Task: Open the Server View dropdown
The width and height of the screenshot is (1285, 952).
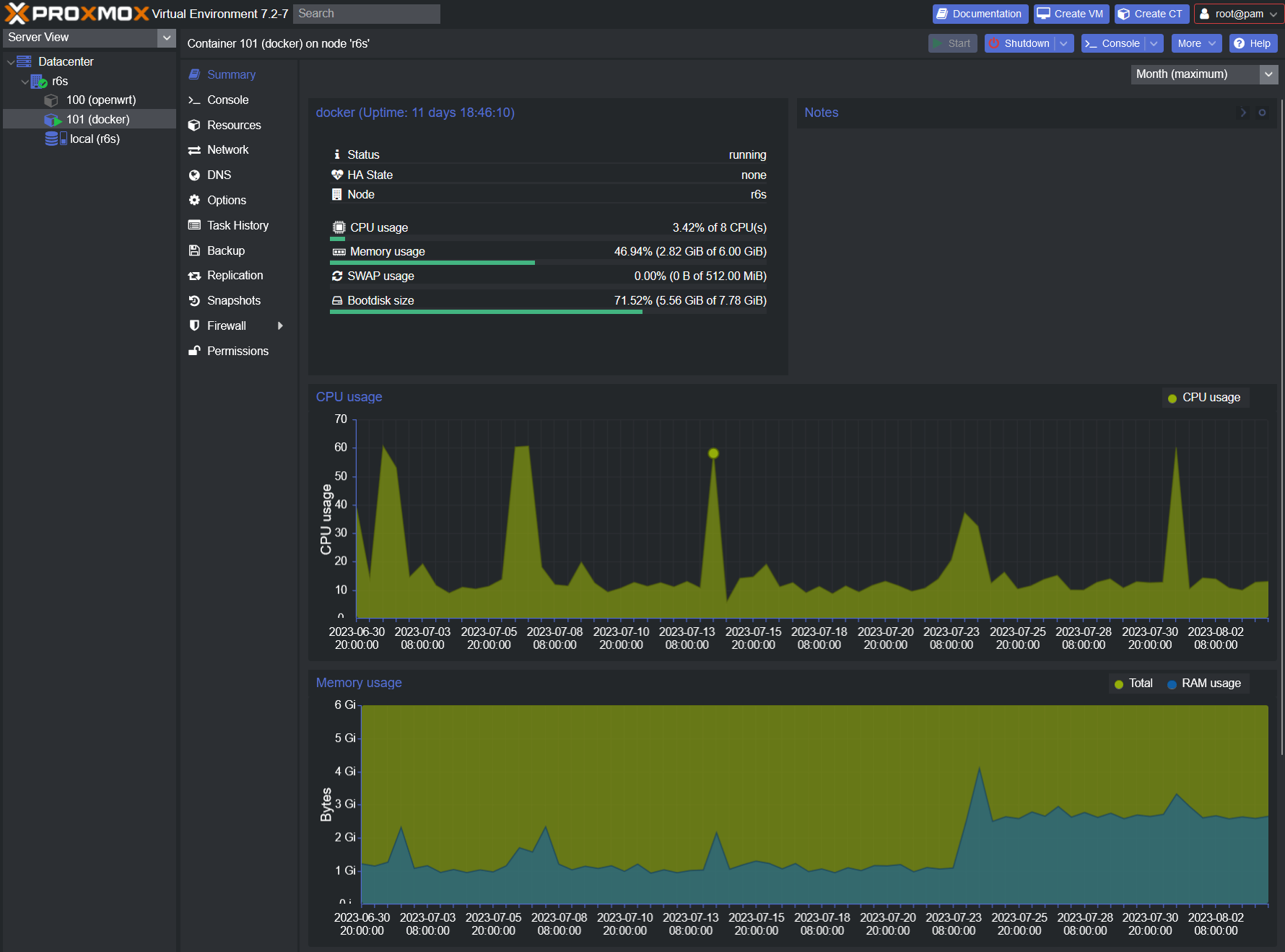Action: (x=167, y=38)
